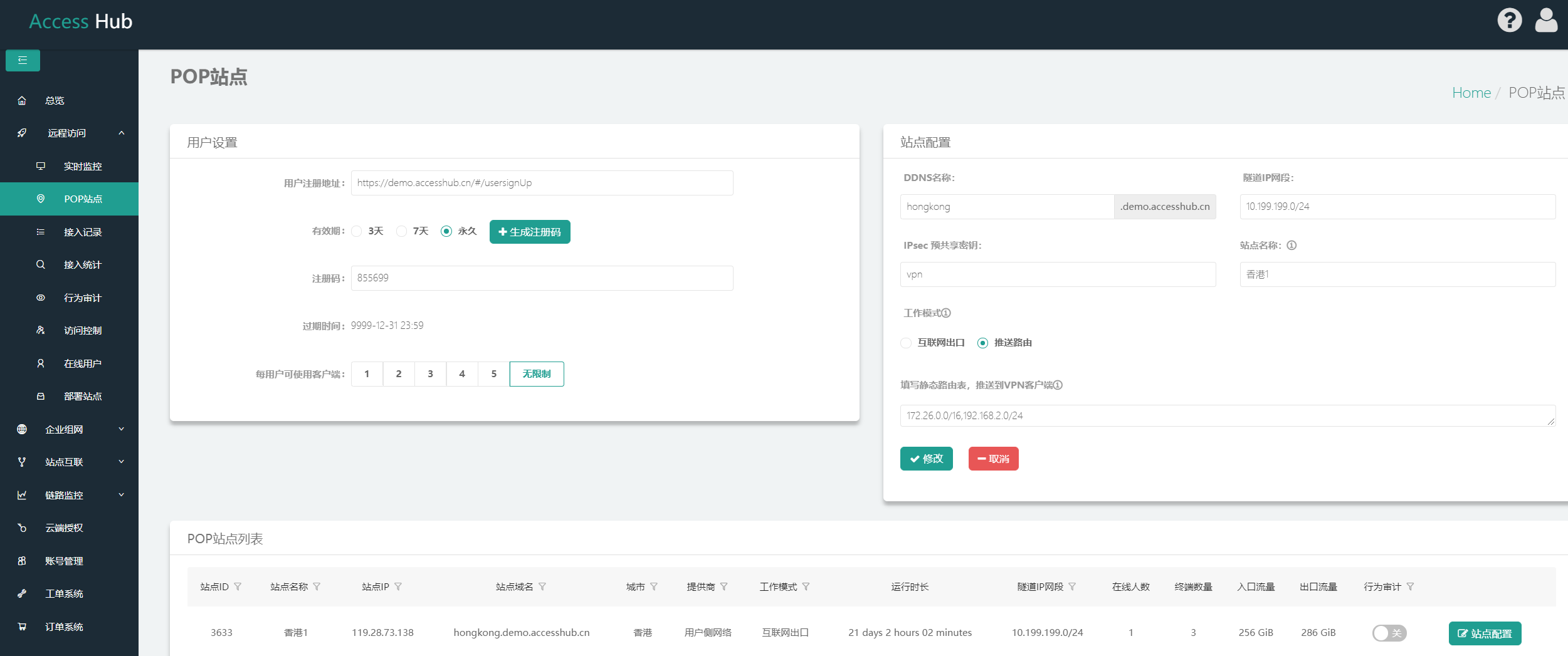Click the 企业组网 globe icon
The width and height of the screenshot is (1568, 656).
click(x=22, y=429)
